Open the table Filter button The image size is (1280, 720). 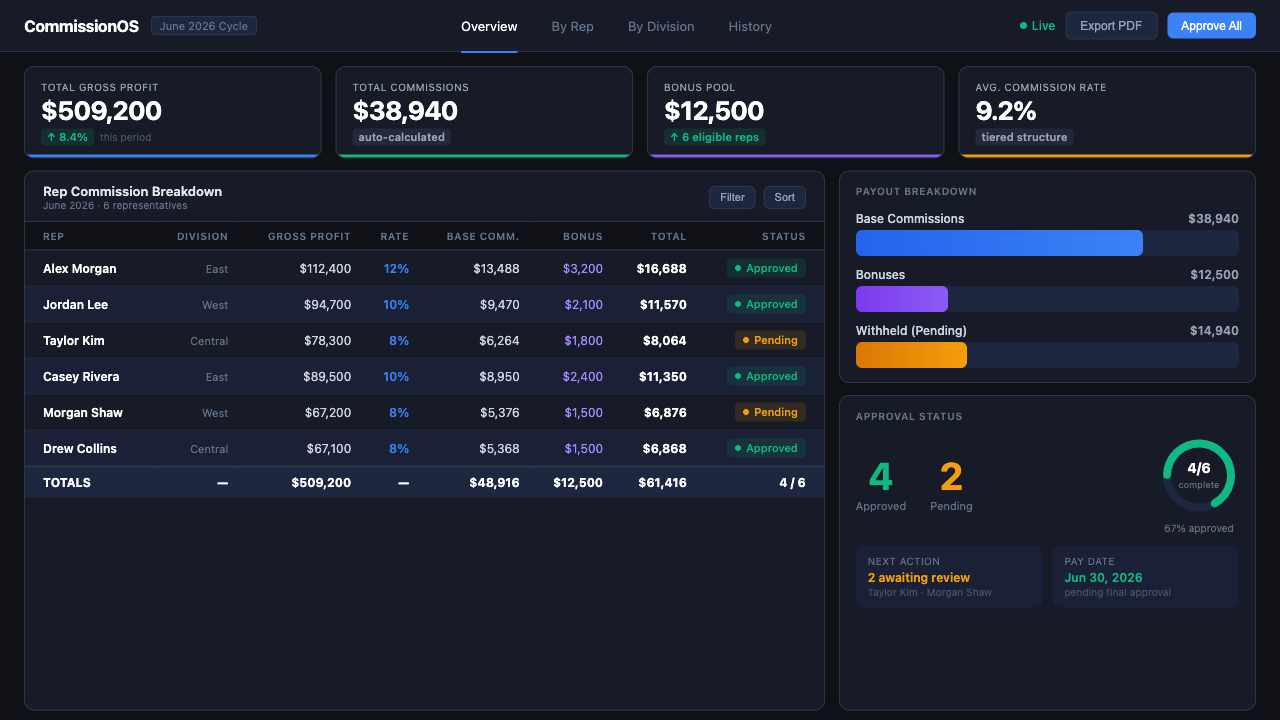732,197
